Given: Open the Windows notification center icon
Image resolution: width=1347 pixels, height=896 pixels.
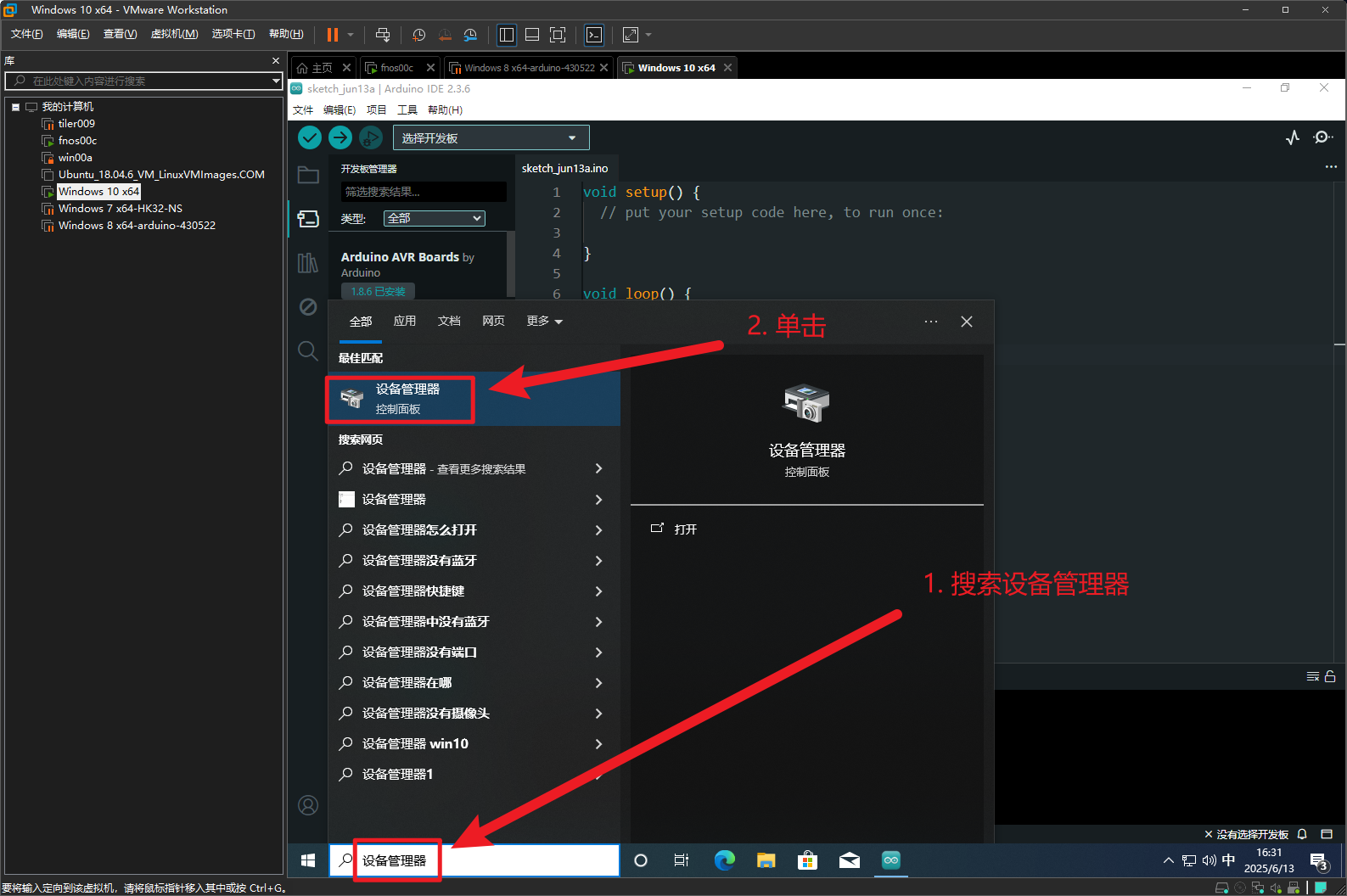Looking at the screenshot, I should pos(1319,861).
